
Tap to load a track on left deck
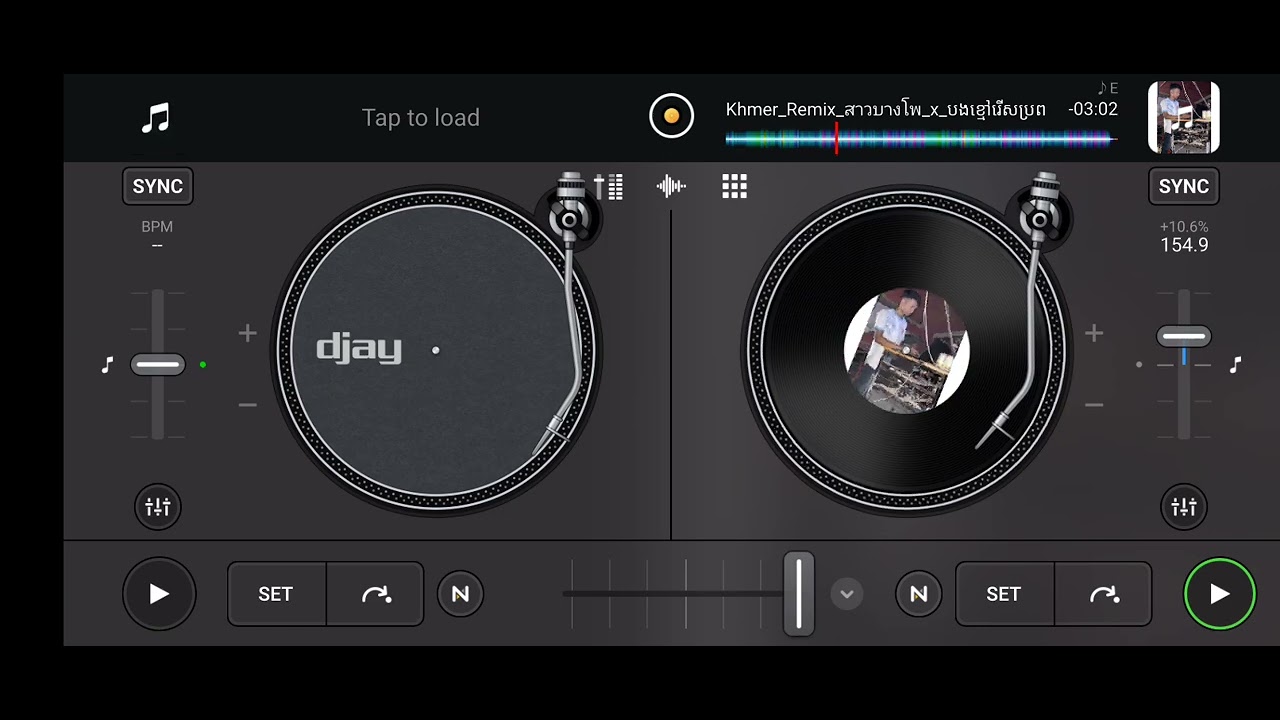[421, 118]
